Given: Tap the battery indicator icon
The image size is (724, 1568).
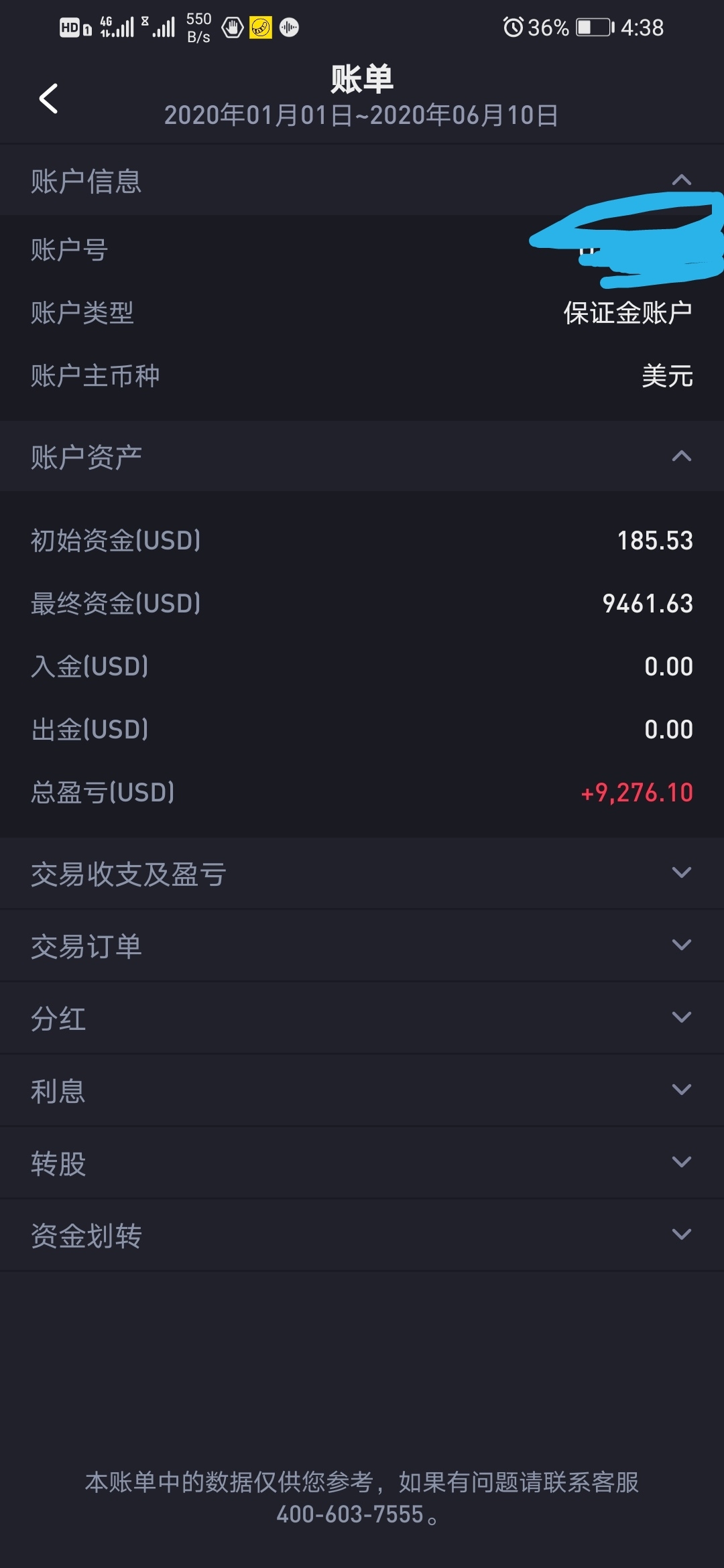Looking at the screenshot, I should [595, 27].
